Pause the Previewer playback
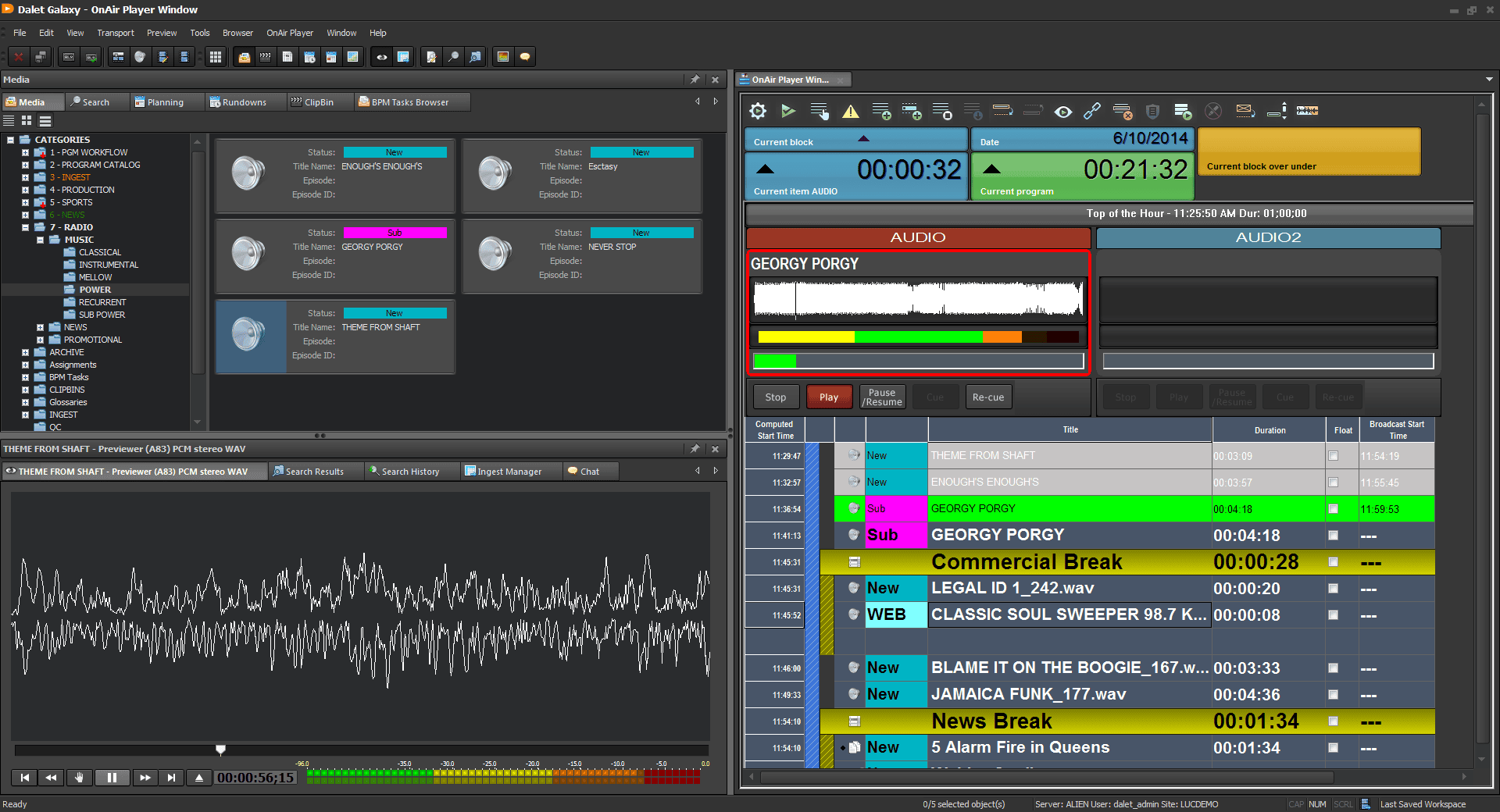 [x=112, y=778]
